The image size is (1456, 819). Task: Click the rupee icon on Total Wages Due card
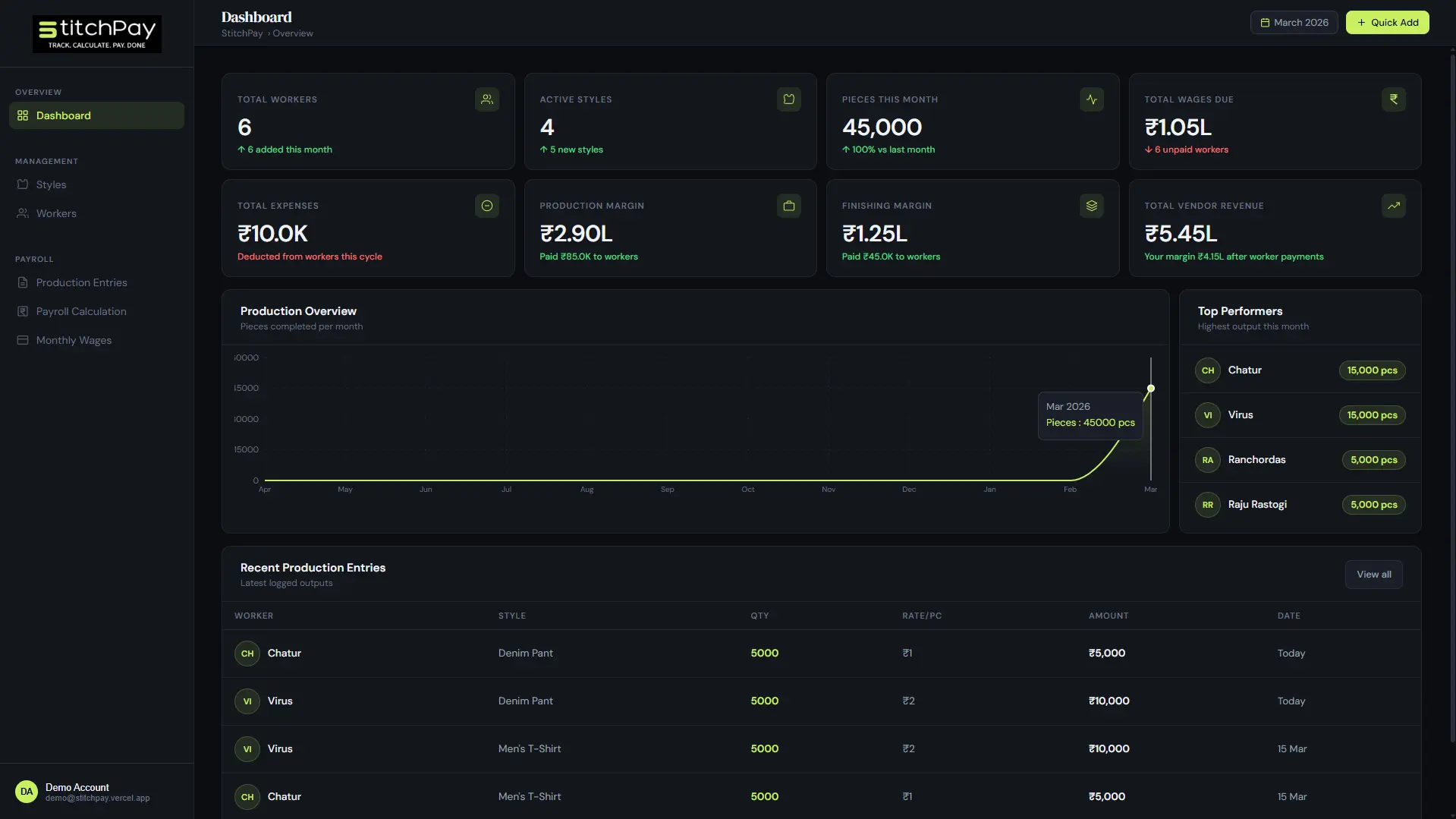click(1393, 99)
